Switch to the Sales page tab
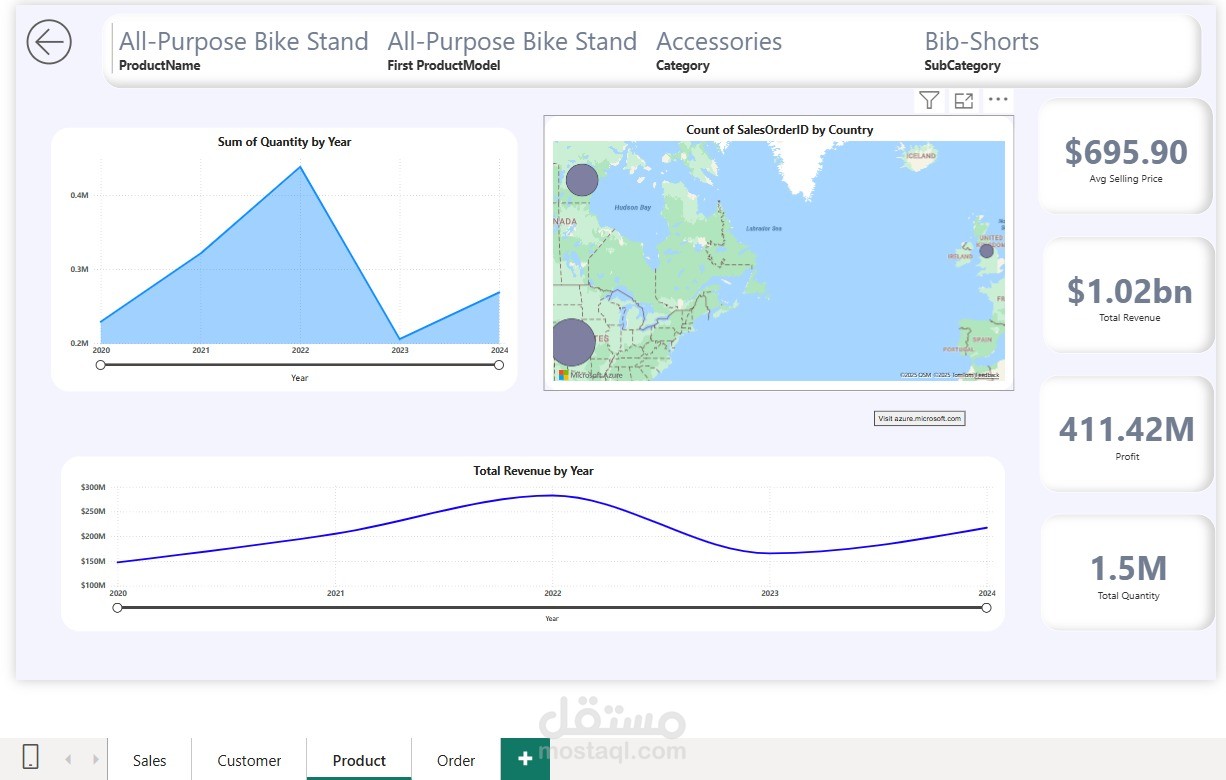The width and height of the screenshot is (1226, 780). click(149, 760)
